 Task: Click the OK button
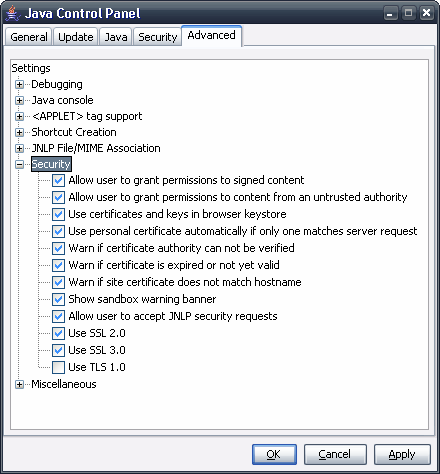tap(274, 454)
